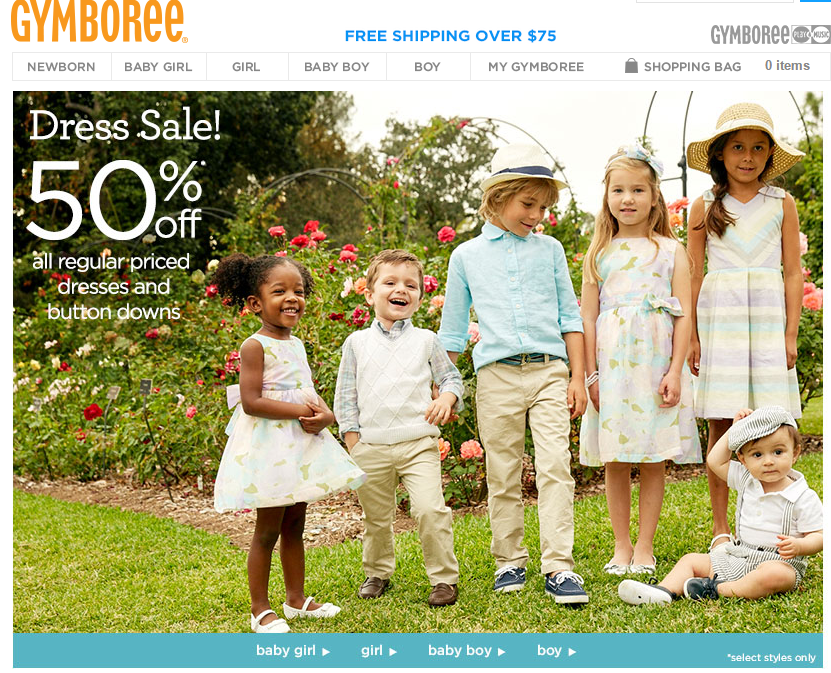
Task: Click arrow next to girl banner link
Action: (393, 652)
